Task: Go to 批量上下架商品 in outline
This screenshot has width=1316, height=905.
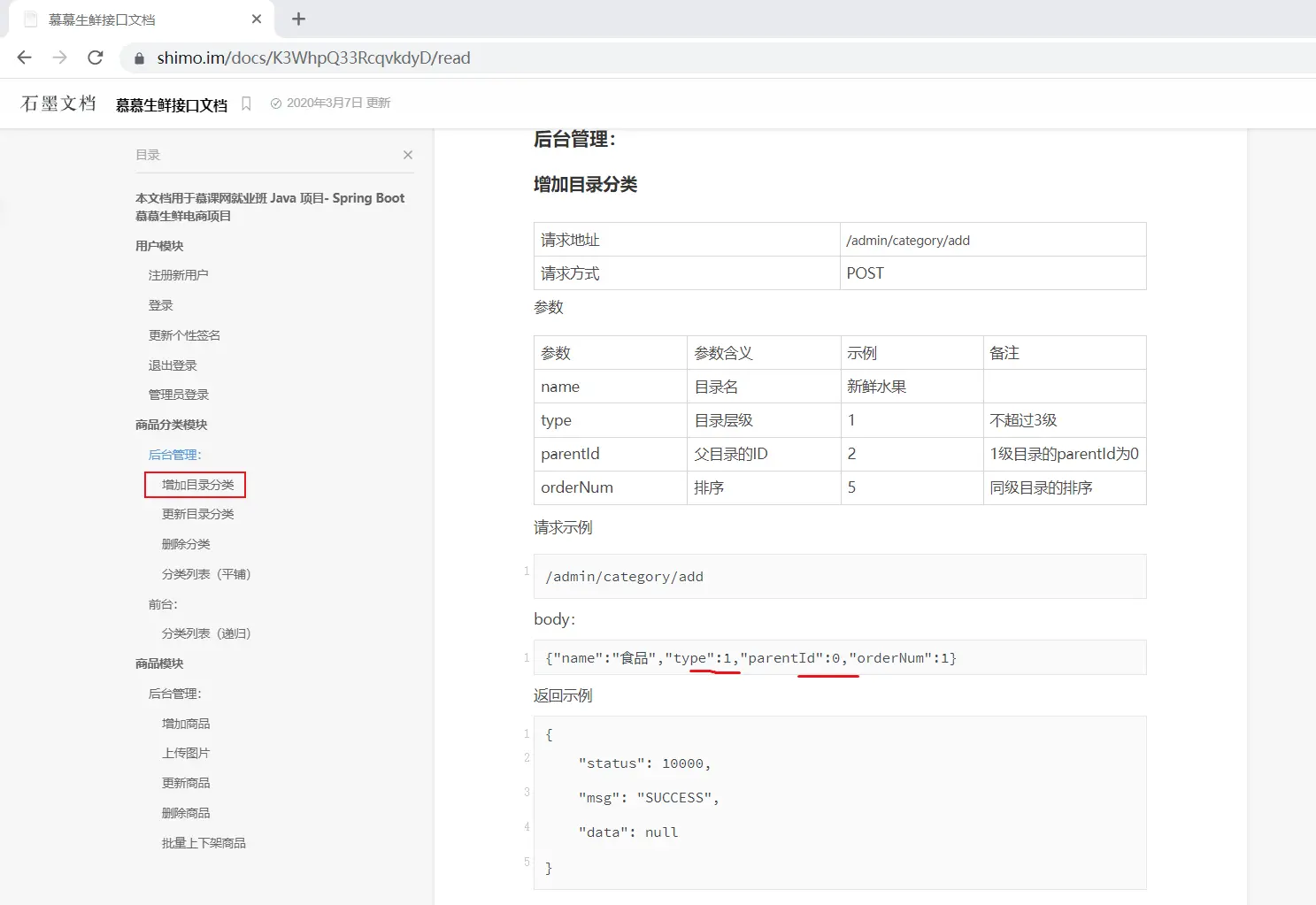Action: [204, 843]
